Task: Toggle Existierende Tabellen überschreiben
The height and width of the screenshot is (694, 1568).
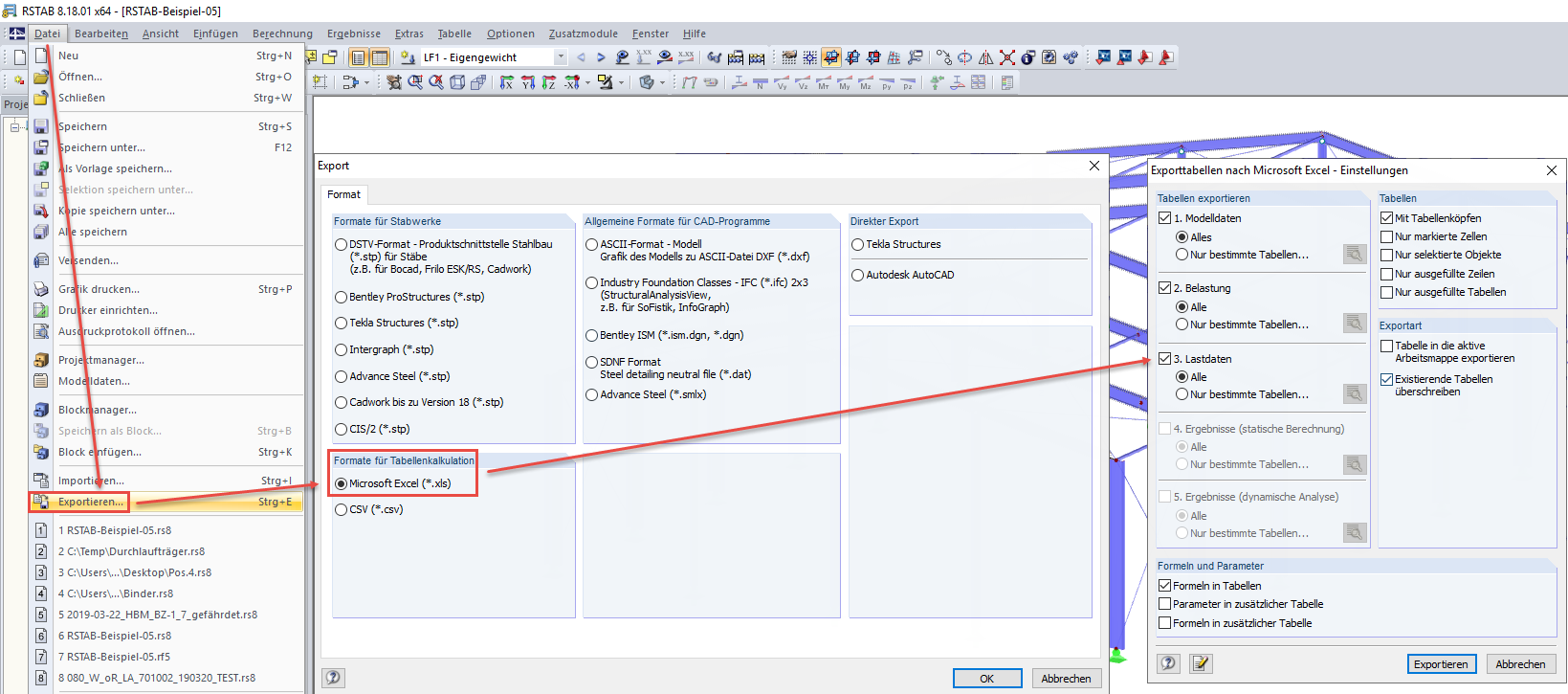Action: click(x=1386, y=379)
